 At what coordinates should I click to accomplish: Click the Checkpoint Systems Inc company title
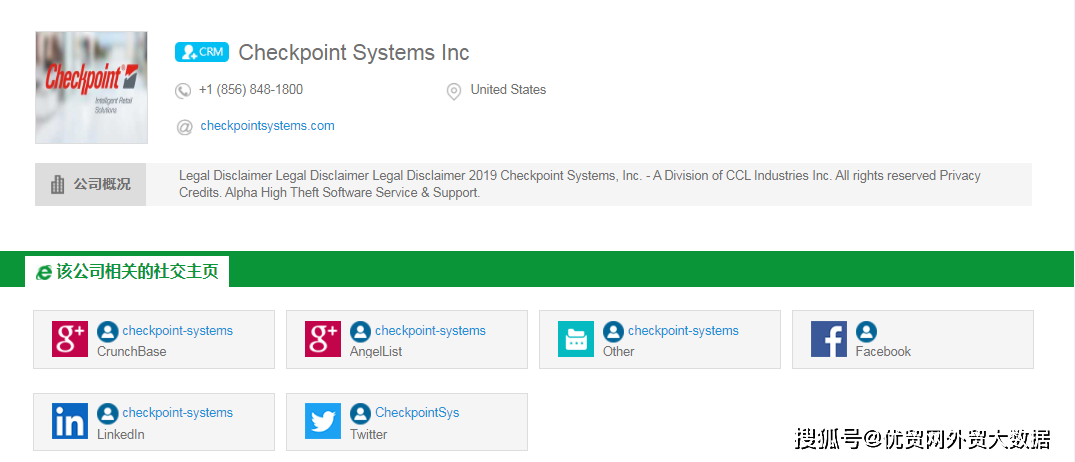(354, 52)
